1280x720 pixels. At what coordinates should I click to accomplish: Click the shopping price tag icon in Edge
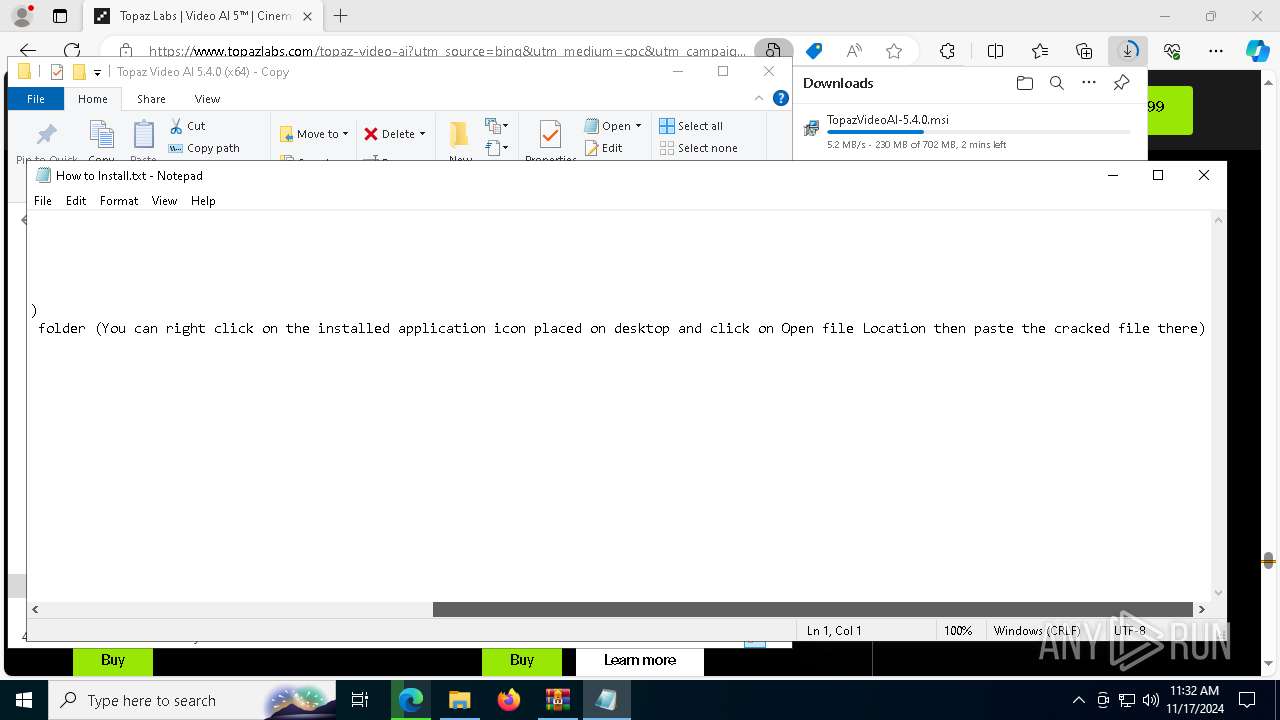coord(814,51)
